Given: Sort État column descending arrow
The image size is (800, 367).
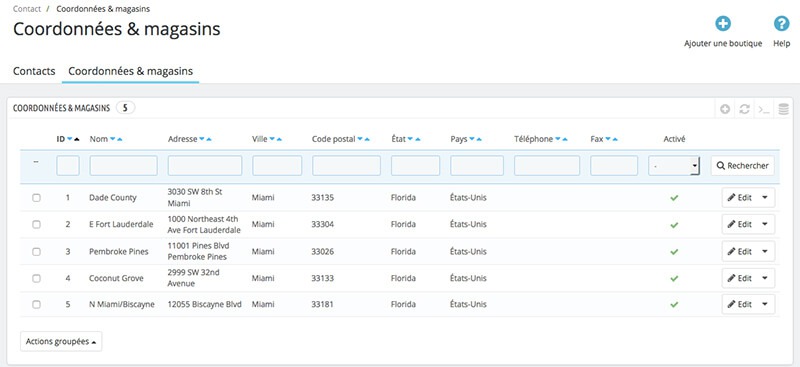Looking at the screenshot, I should 411,139.
